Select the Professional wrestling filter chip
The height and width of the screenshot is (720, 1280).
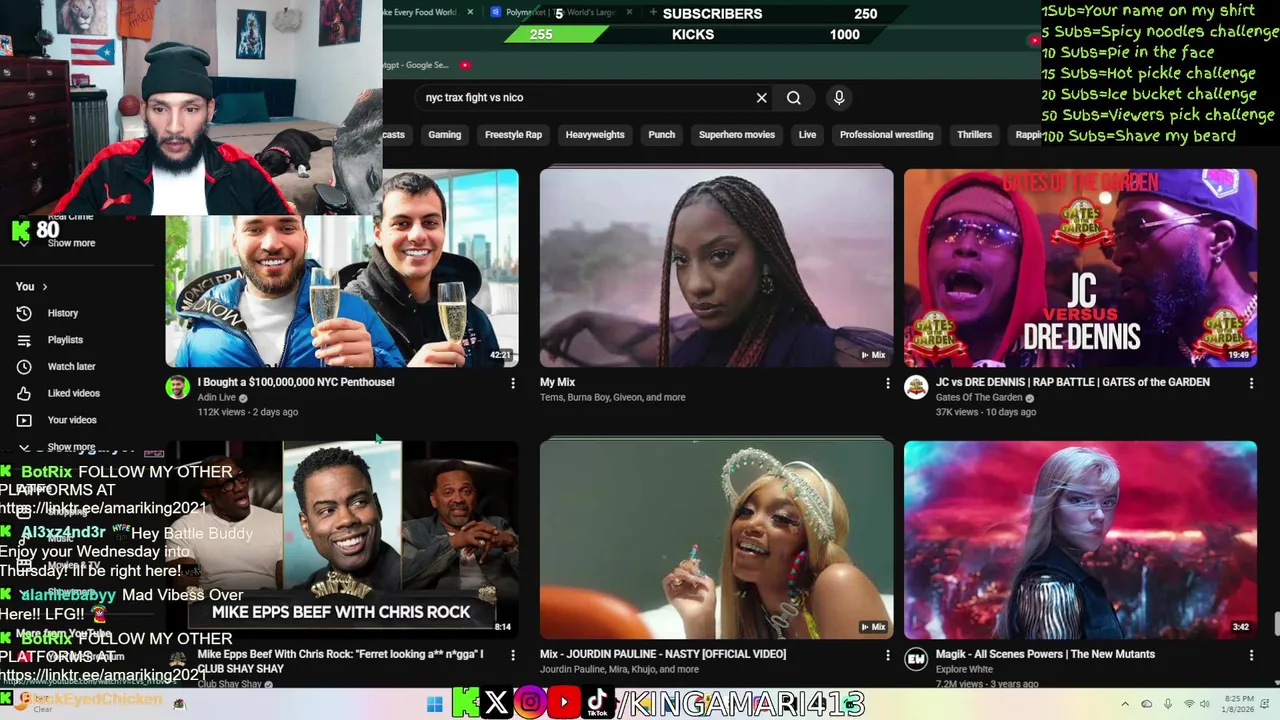coord(886,135)
